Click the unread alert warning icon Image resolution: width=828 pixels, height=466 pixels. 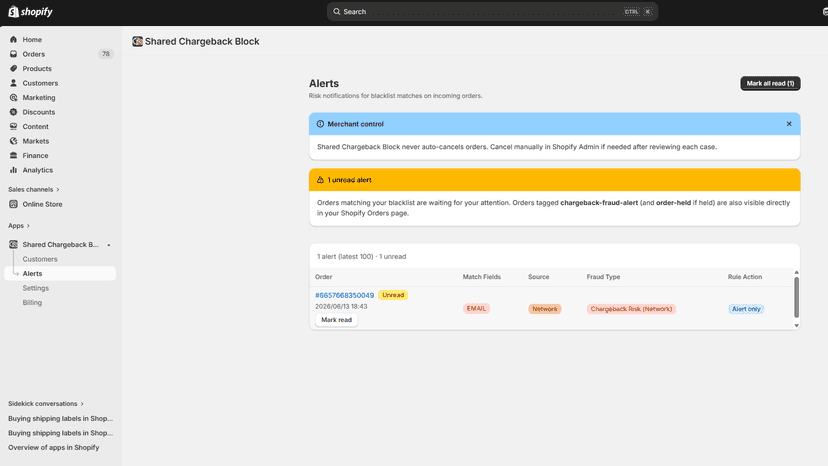tap(320, 180)
